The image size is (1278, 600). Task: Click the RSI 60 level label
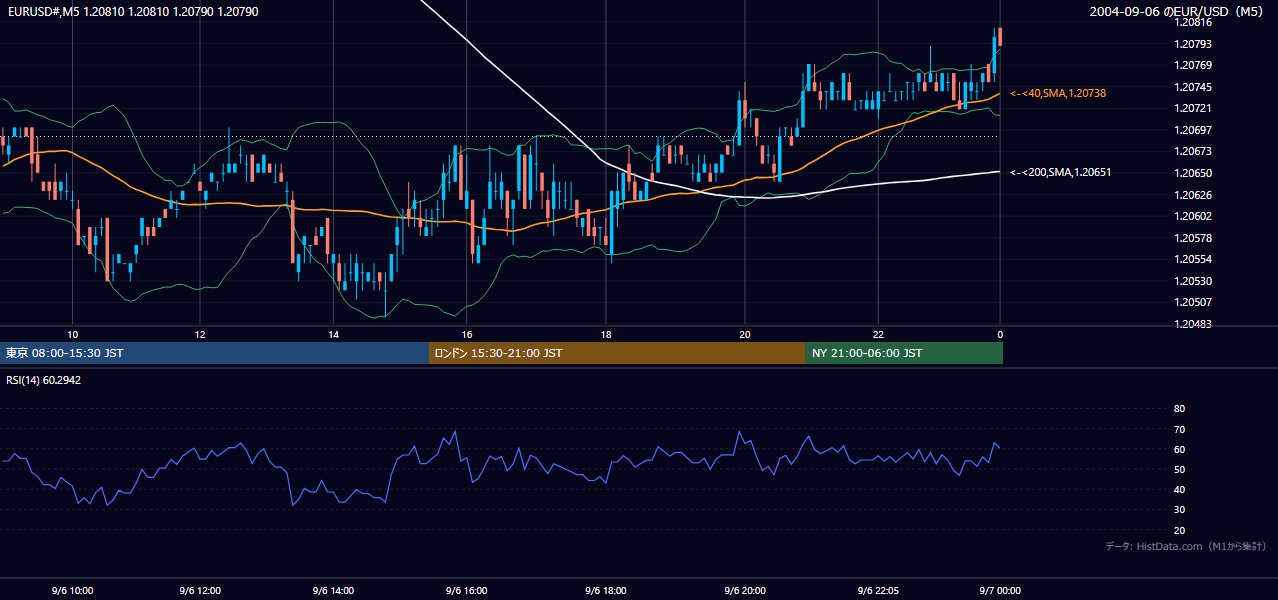coord(1179,449)
